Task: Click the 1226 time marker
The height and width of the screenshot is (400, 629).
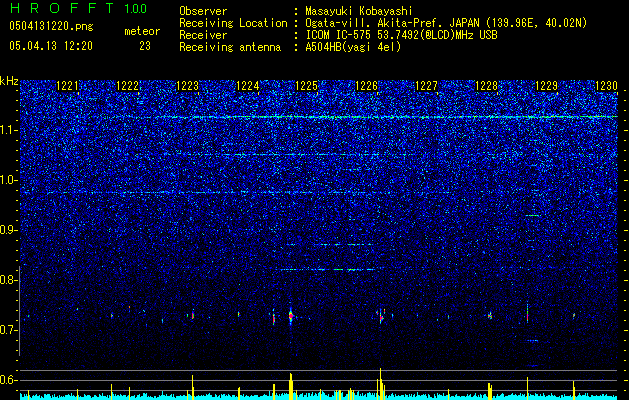Action: click(367, 85)
